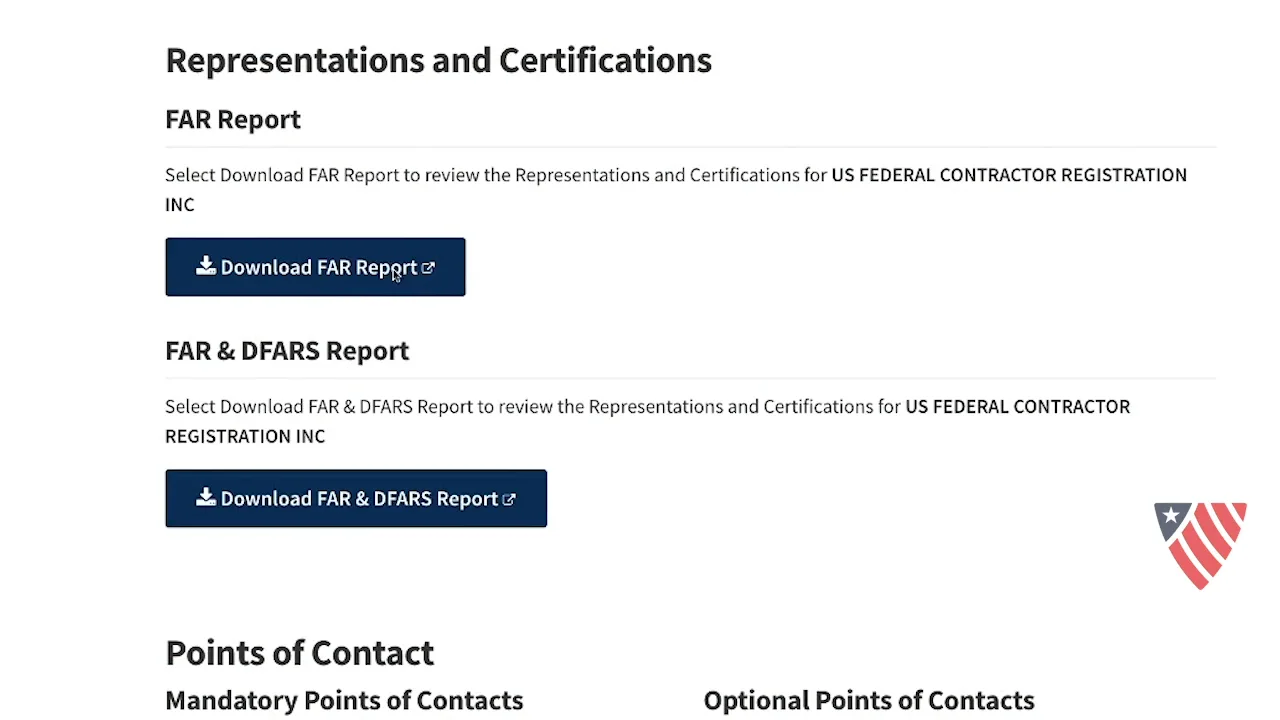Image resolution: width=1280 pixels, height=720 pixels.
Task: Click the red stripes of the shield logo
Action: [1212, 545]
